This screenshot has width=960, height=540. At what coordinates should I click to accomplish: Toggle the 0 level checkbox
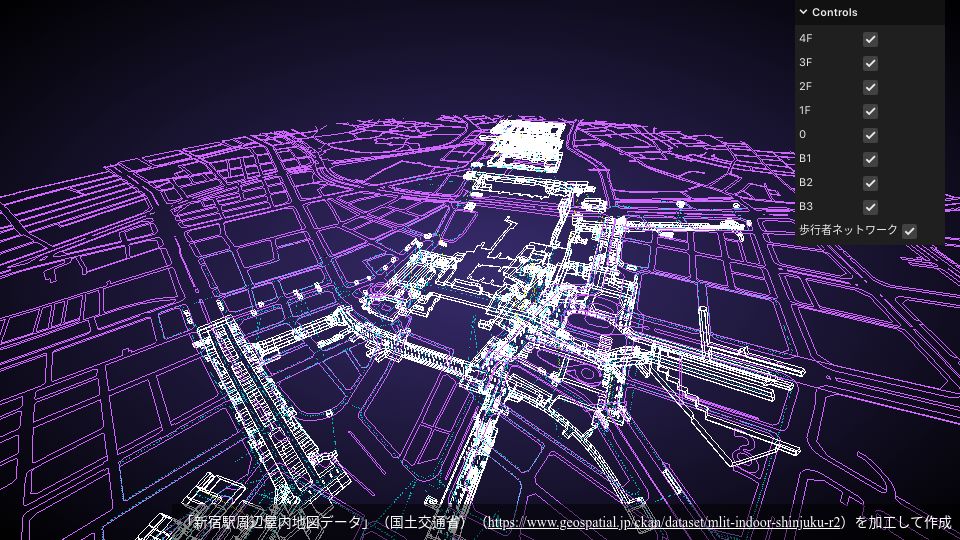[x=870, y=135]
